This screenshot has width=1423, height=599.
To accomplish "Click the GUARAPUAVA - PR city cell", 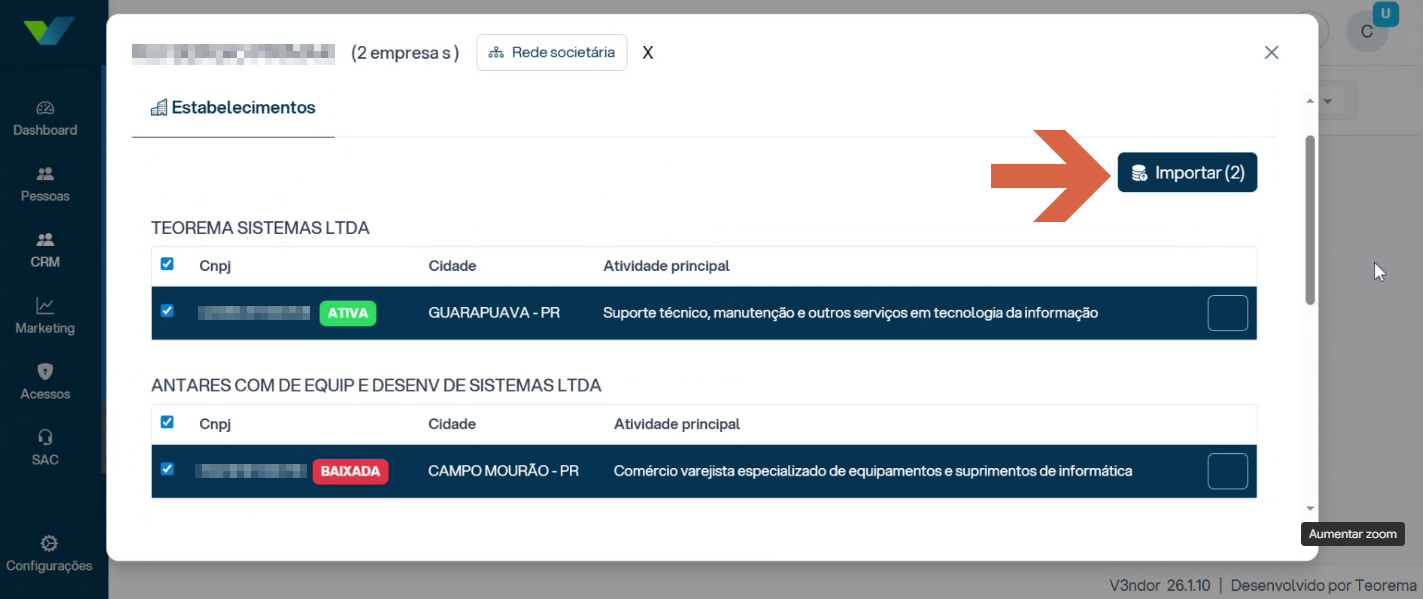I will [x=494, y=313].
